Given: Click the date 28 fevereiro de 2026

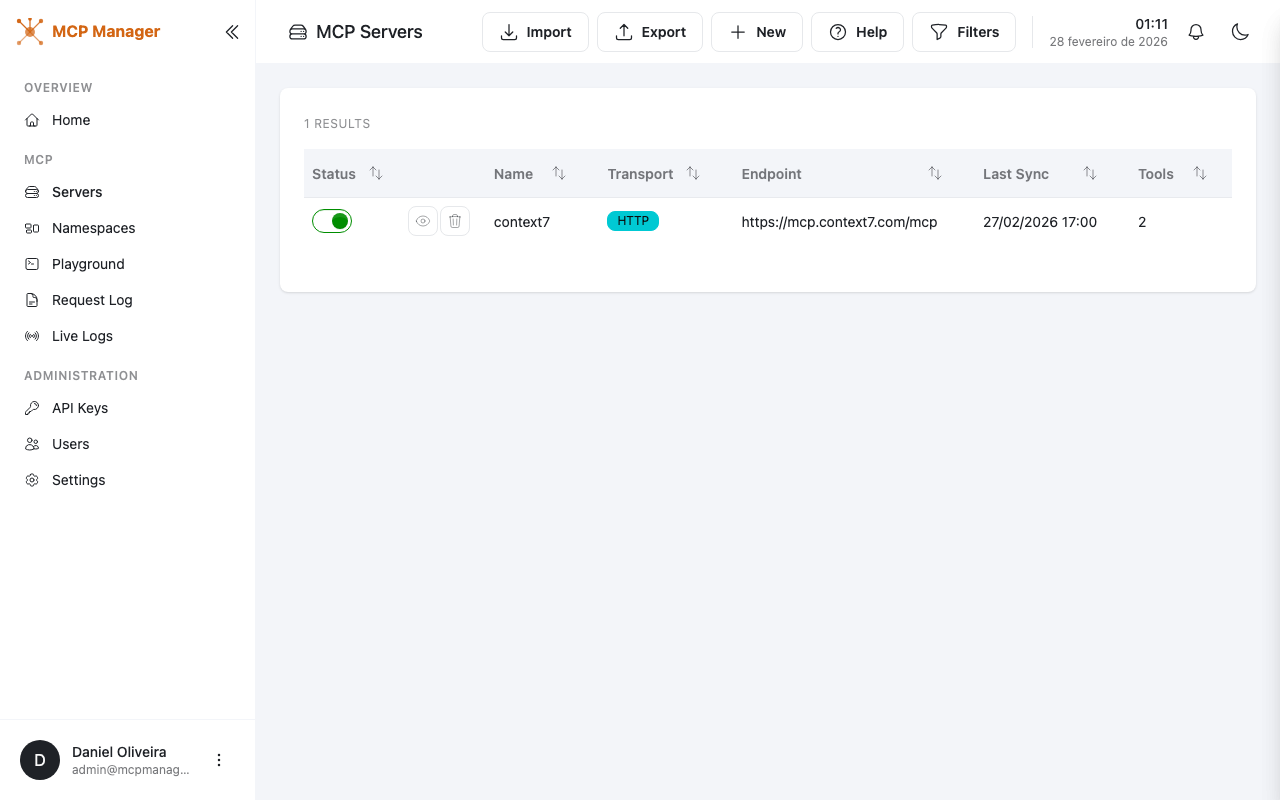Looking at the screenshot, I should point(1108,42).
